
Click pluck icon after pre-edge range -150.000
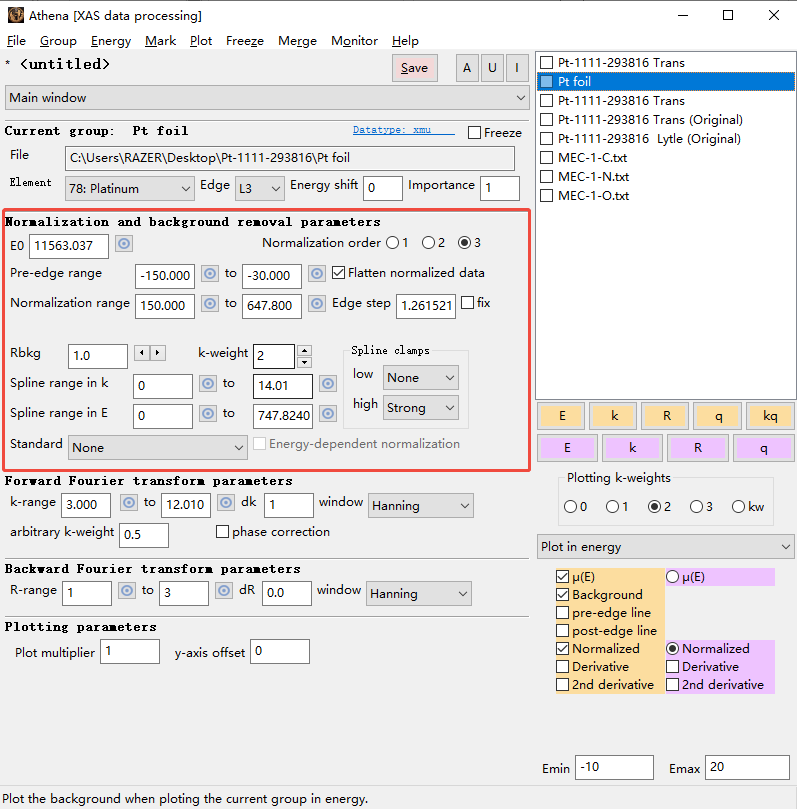(210, 274)
